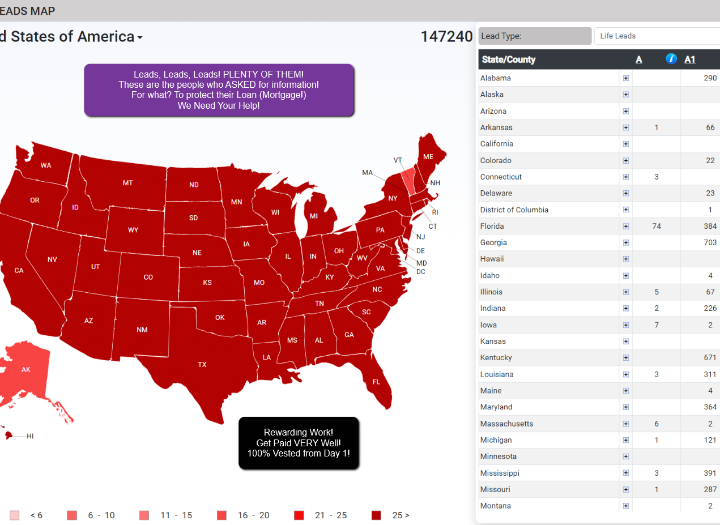Expand the Kentucky row

(626, 358)
